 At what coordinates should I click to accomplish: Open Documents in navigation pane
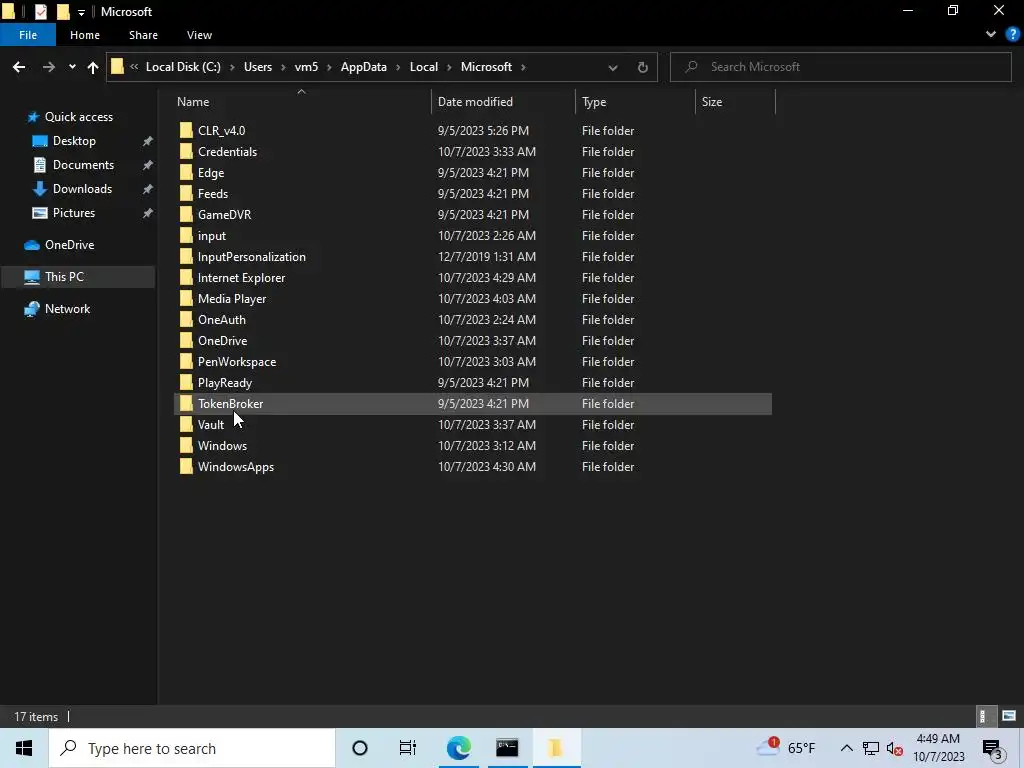click(83, 165)
